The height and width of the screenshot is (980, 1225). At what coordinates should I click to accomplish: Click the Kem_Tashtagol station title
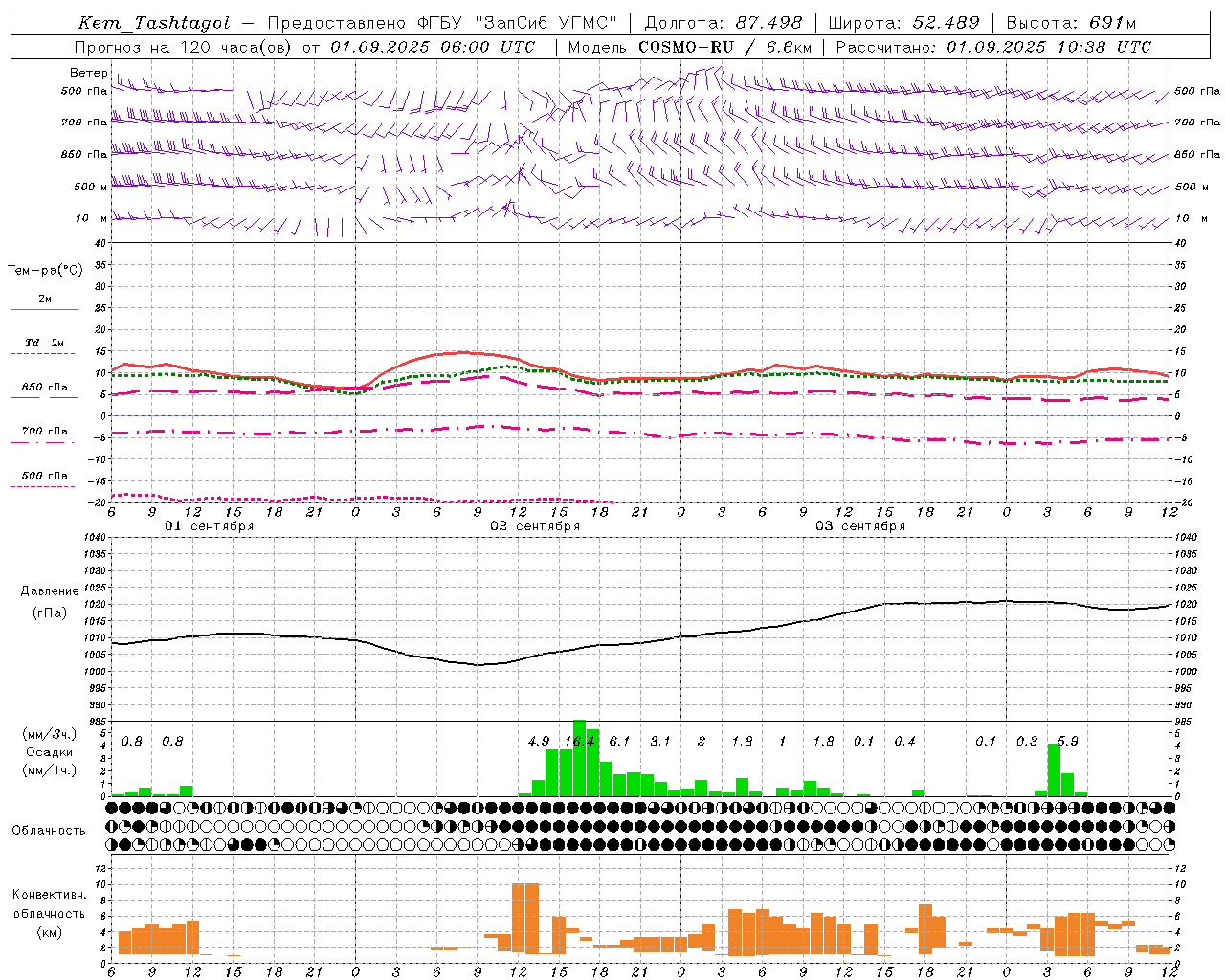click(x=154, y=23)
